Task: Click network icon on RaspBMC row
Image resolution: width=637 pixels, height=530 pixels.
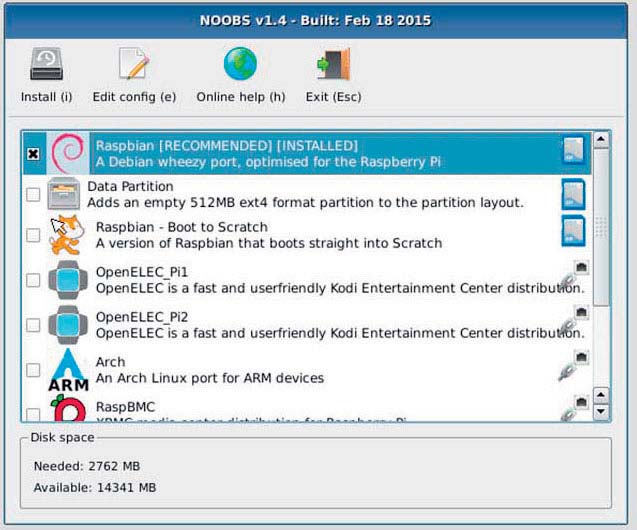Action: point(574,409)
